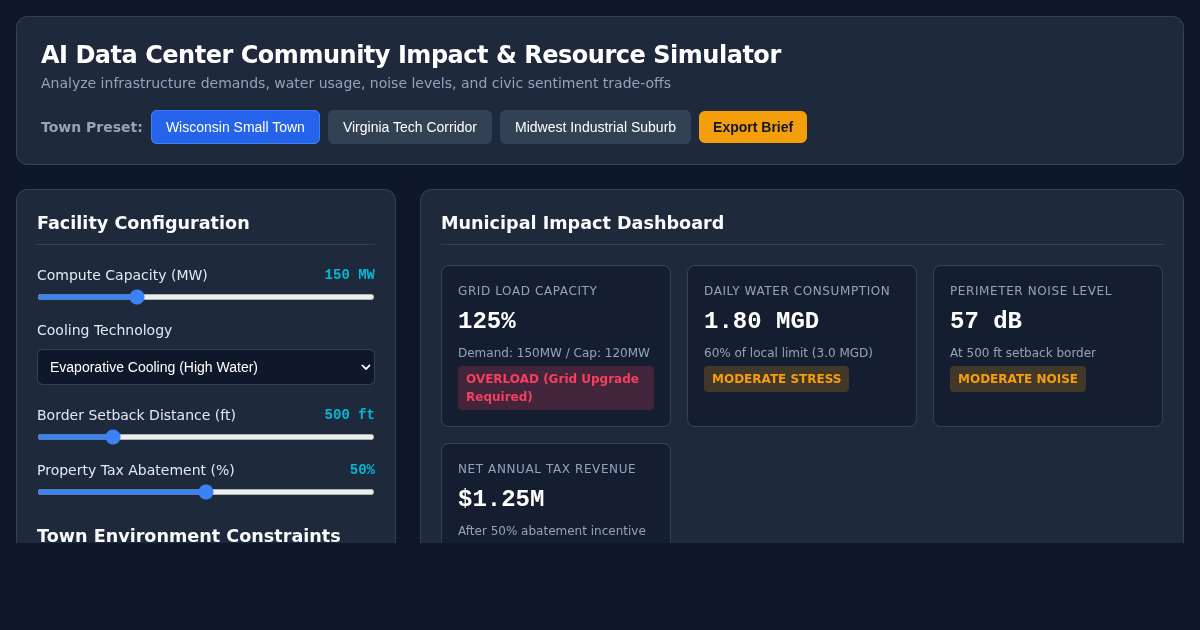Switch to Virginia Tech Corridor preset

(410, 127)
